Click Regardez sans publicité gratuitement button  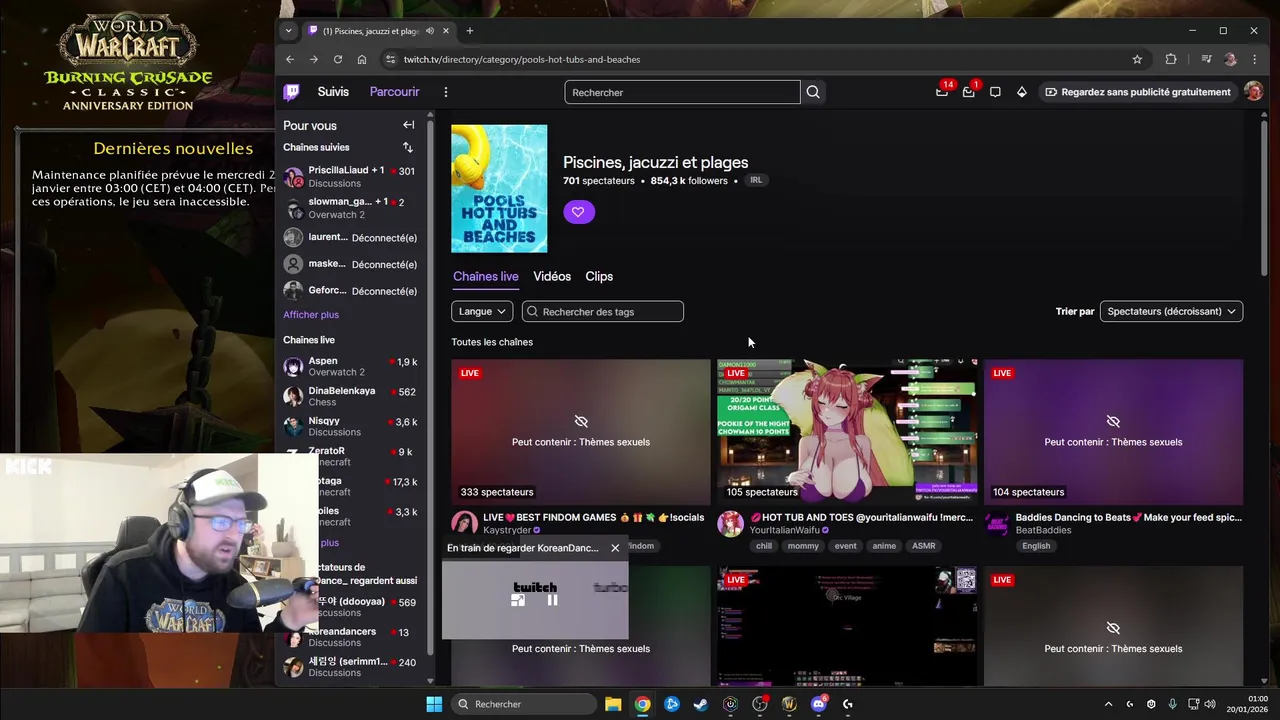click(1138, 92)
